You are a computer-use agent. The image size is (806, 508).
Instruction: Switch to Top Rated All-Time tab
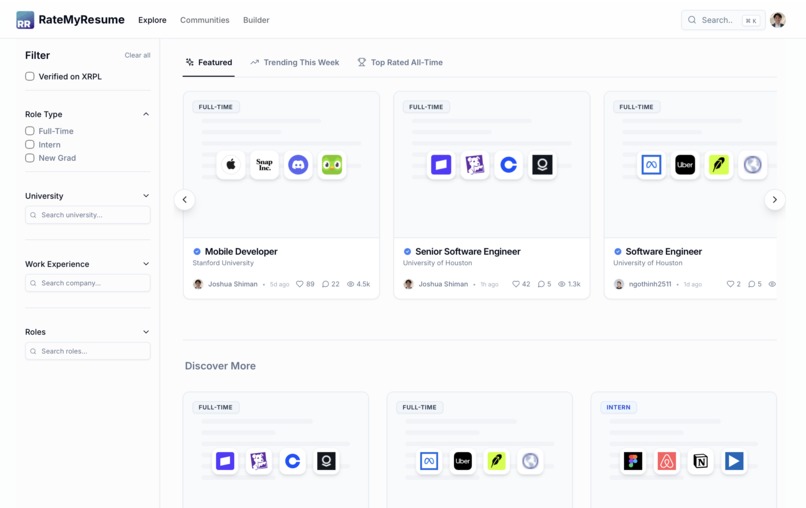click(x=400, y=62)
